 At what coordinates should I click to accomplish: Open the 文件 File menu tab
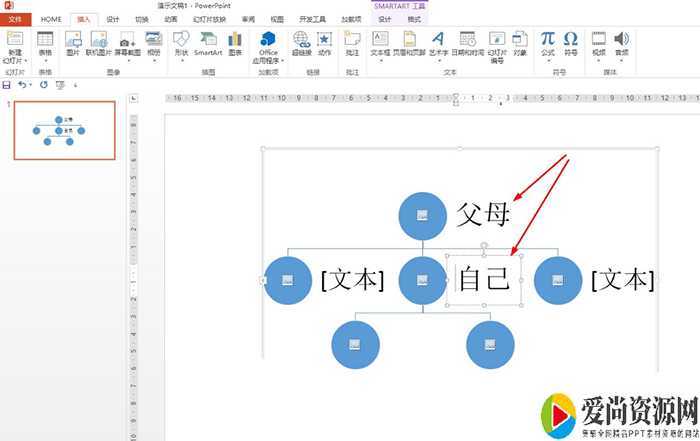point(15,19)
